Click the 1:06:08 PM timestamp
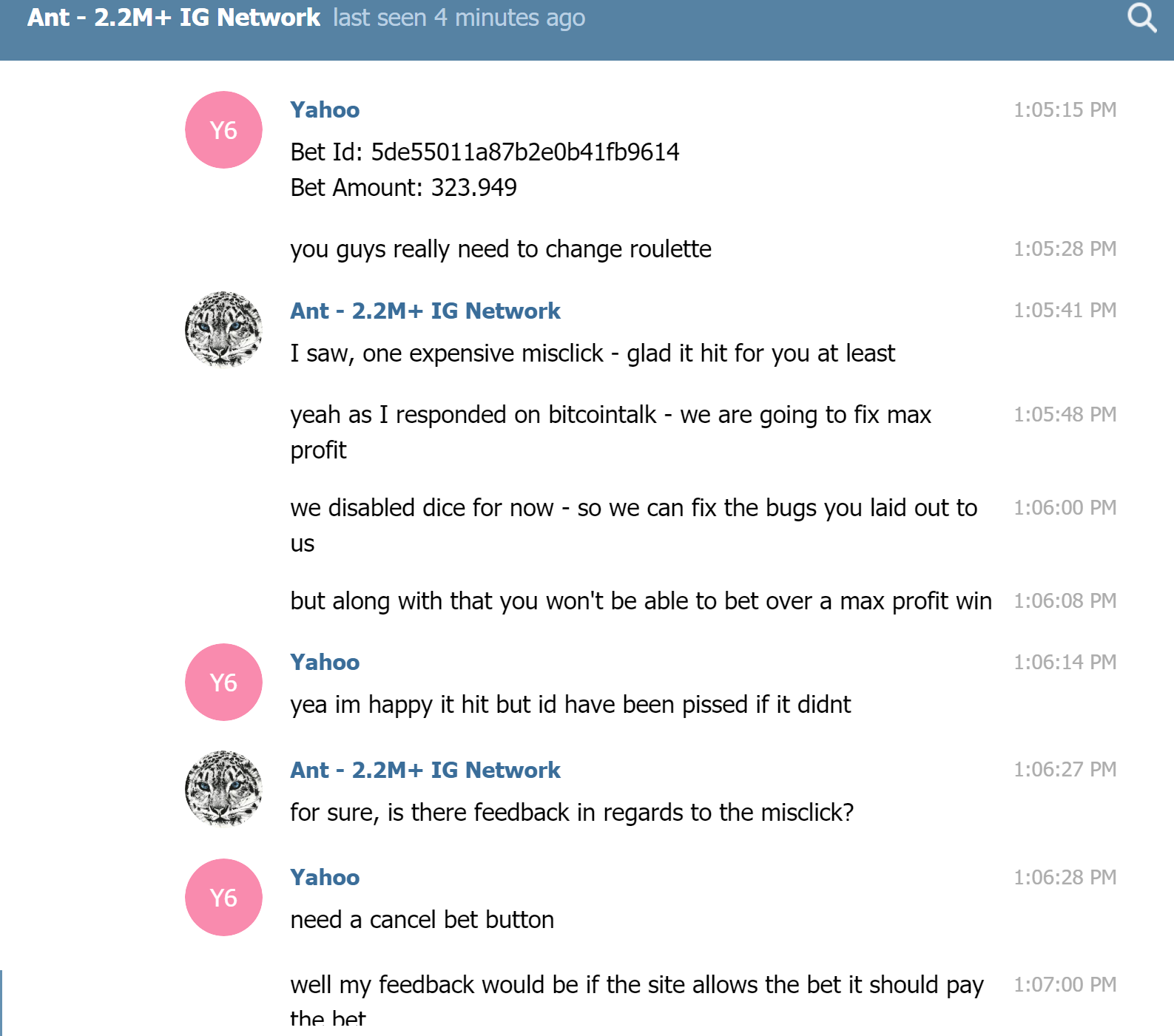 [1065, 601]
